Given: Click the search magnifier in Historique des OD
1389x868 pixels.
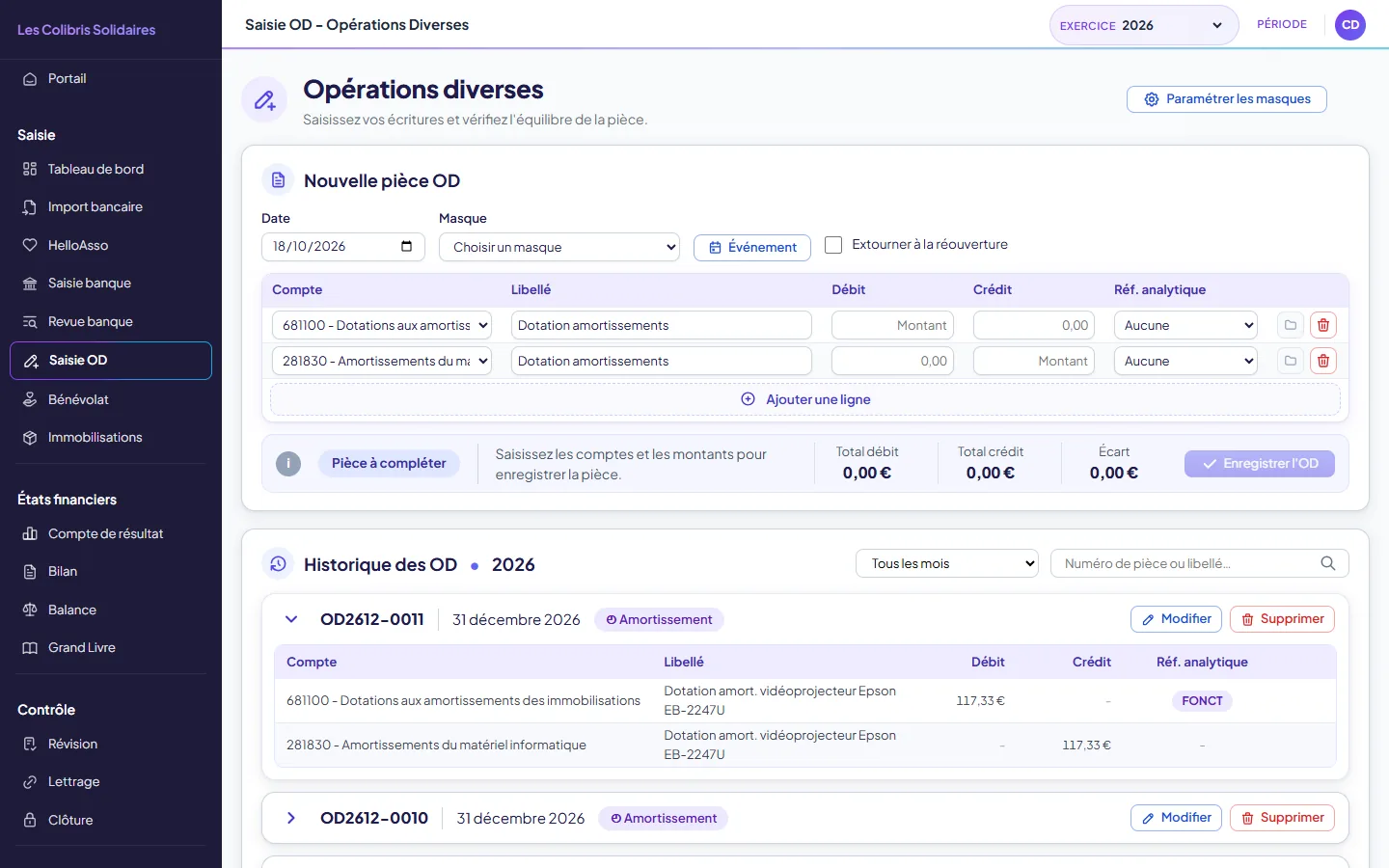Looking at the screenshot, I should 1328,563.
